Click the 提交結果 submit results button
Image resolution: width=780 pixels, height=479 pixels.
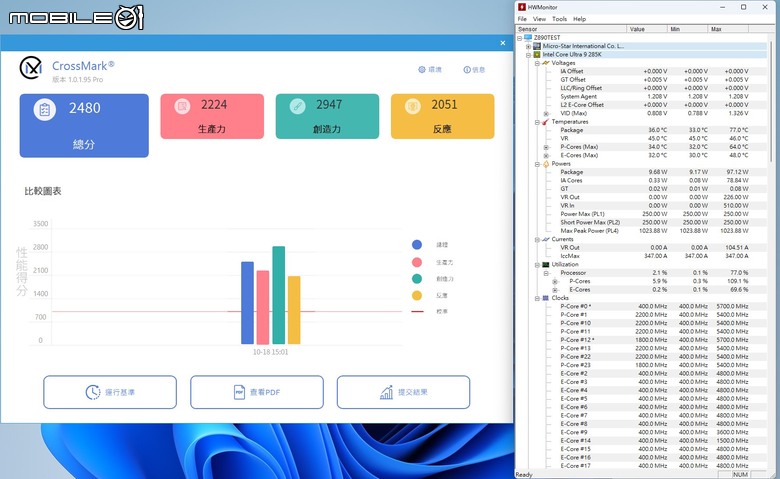pos(403,392)
